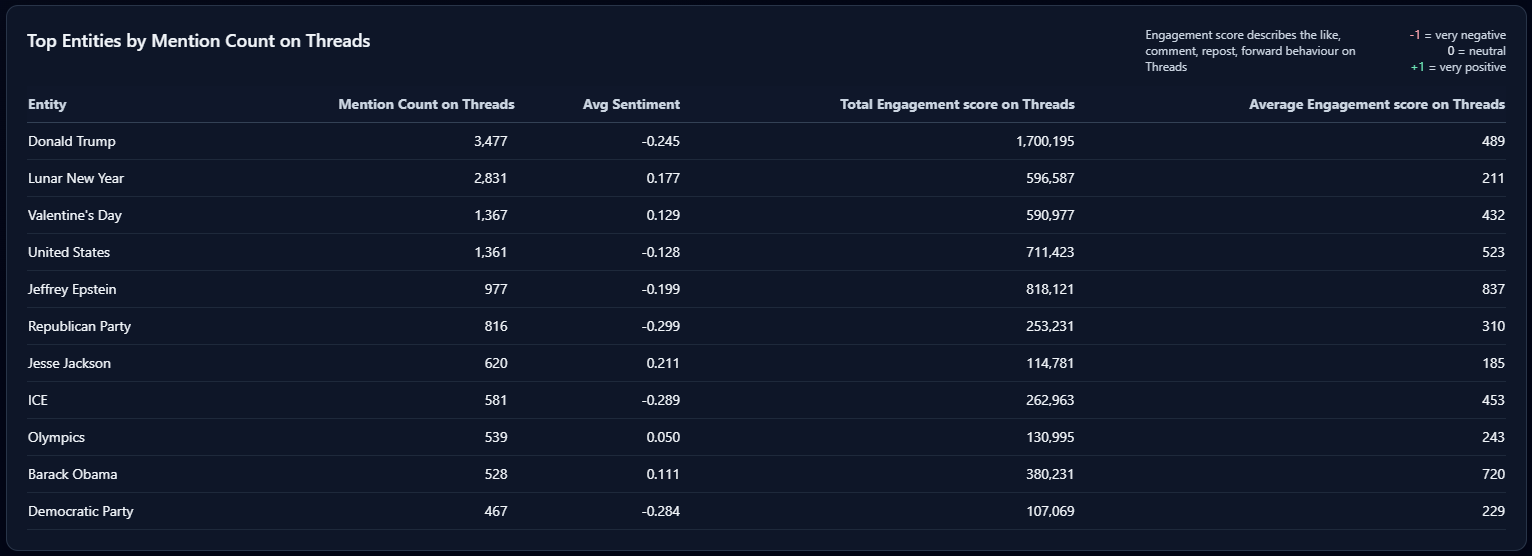Click the Entity column header
1532x556 pixels.
point(47,104)
